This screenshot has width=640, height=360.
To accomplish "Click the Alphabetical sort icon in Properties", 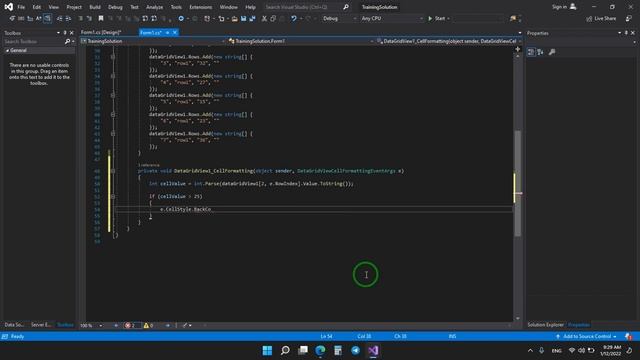I will 540,52.
